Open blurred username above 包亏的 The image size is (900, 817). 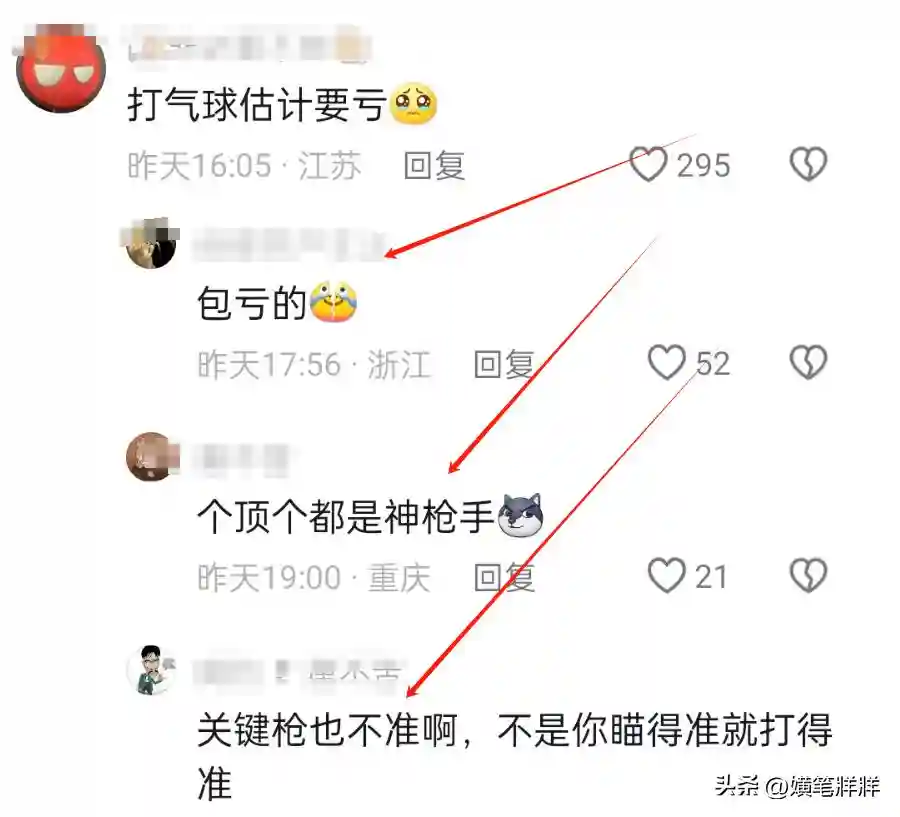290,243
